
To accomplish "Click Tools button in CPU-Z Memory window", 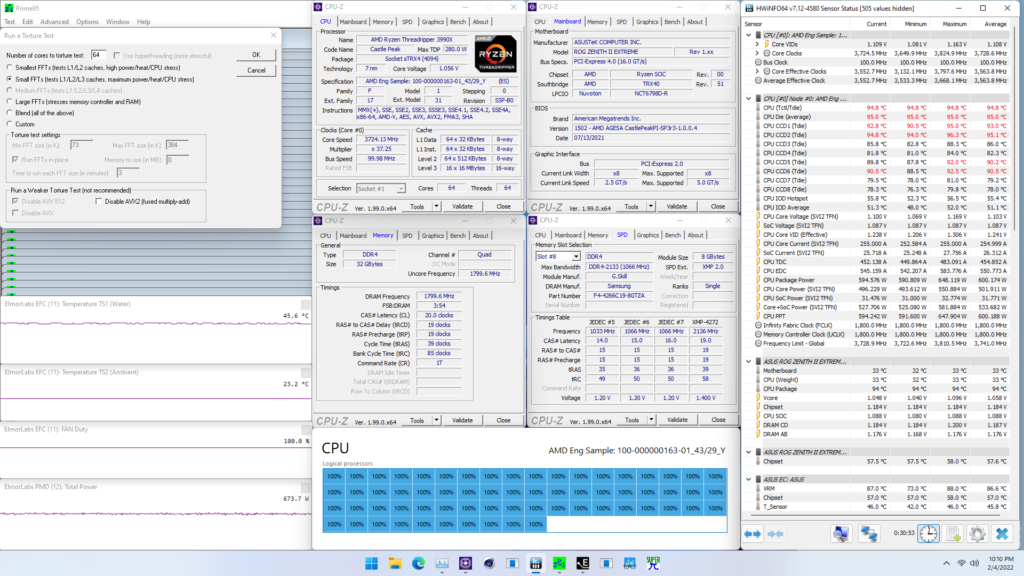I will (417, 421).
